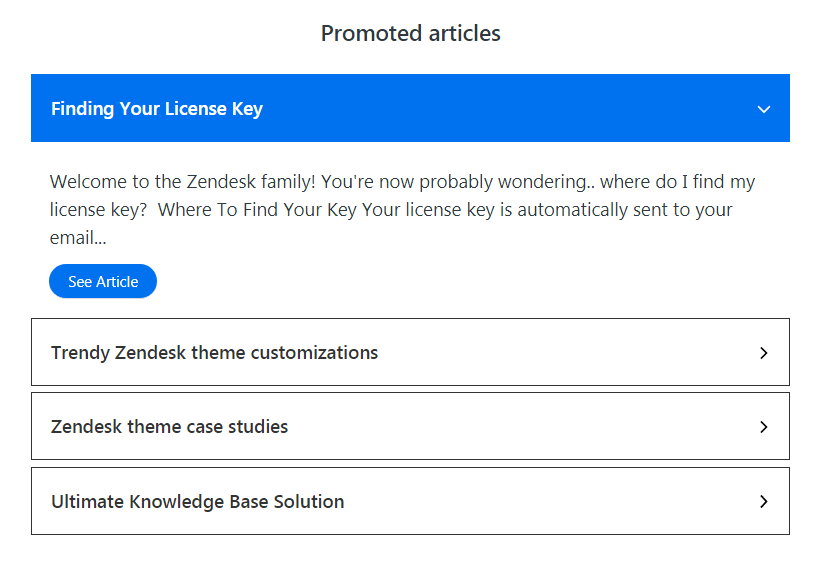Expand Trendy Zendesk theme customizations title
Screen dimensions: 821x576
[x=214, y=353]
